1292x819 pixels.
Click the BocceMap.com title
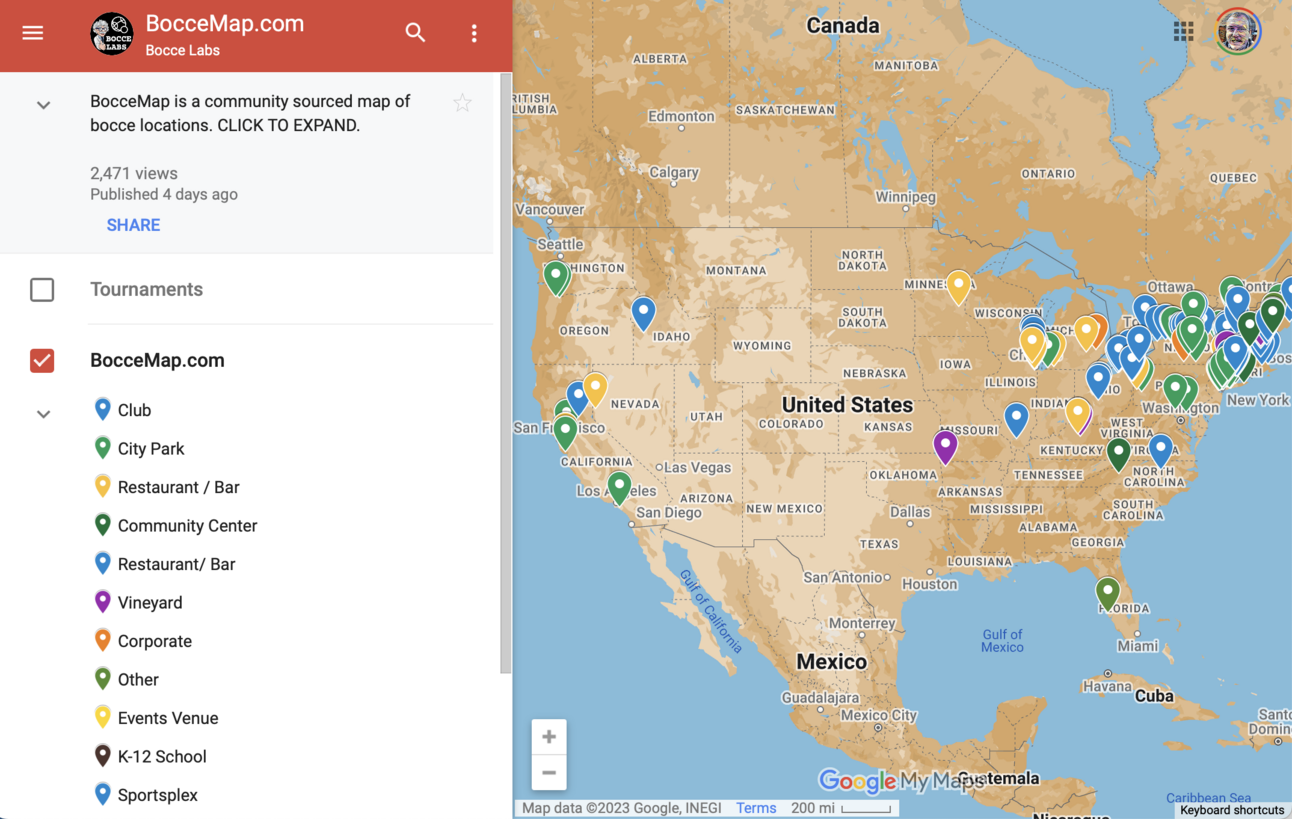pyautogui.click(x=224, y=23)
